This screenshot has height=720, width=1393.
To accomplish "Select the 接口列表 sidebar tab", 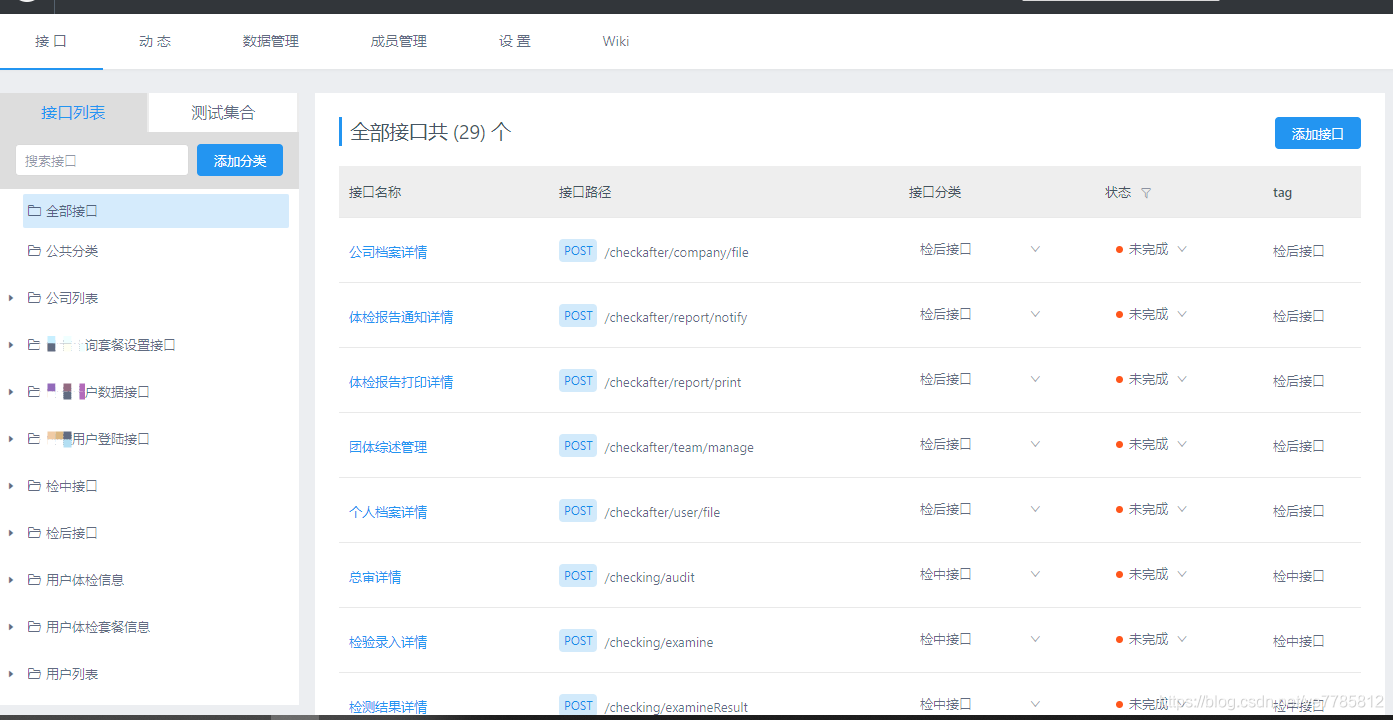I will pos(73,112).
